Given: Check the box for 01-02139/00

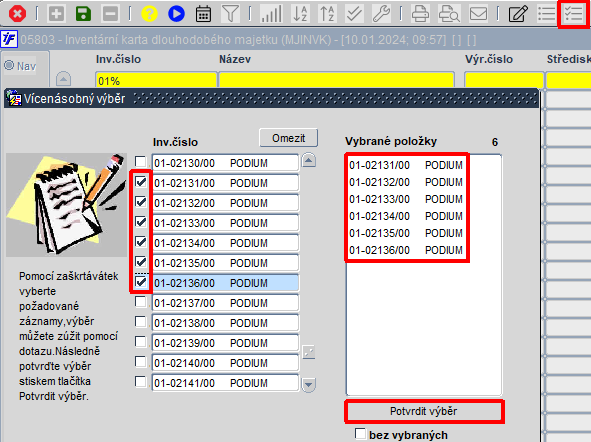Looking at the screenshot, I should coord(141,342).
